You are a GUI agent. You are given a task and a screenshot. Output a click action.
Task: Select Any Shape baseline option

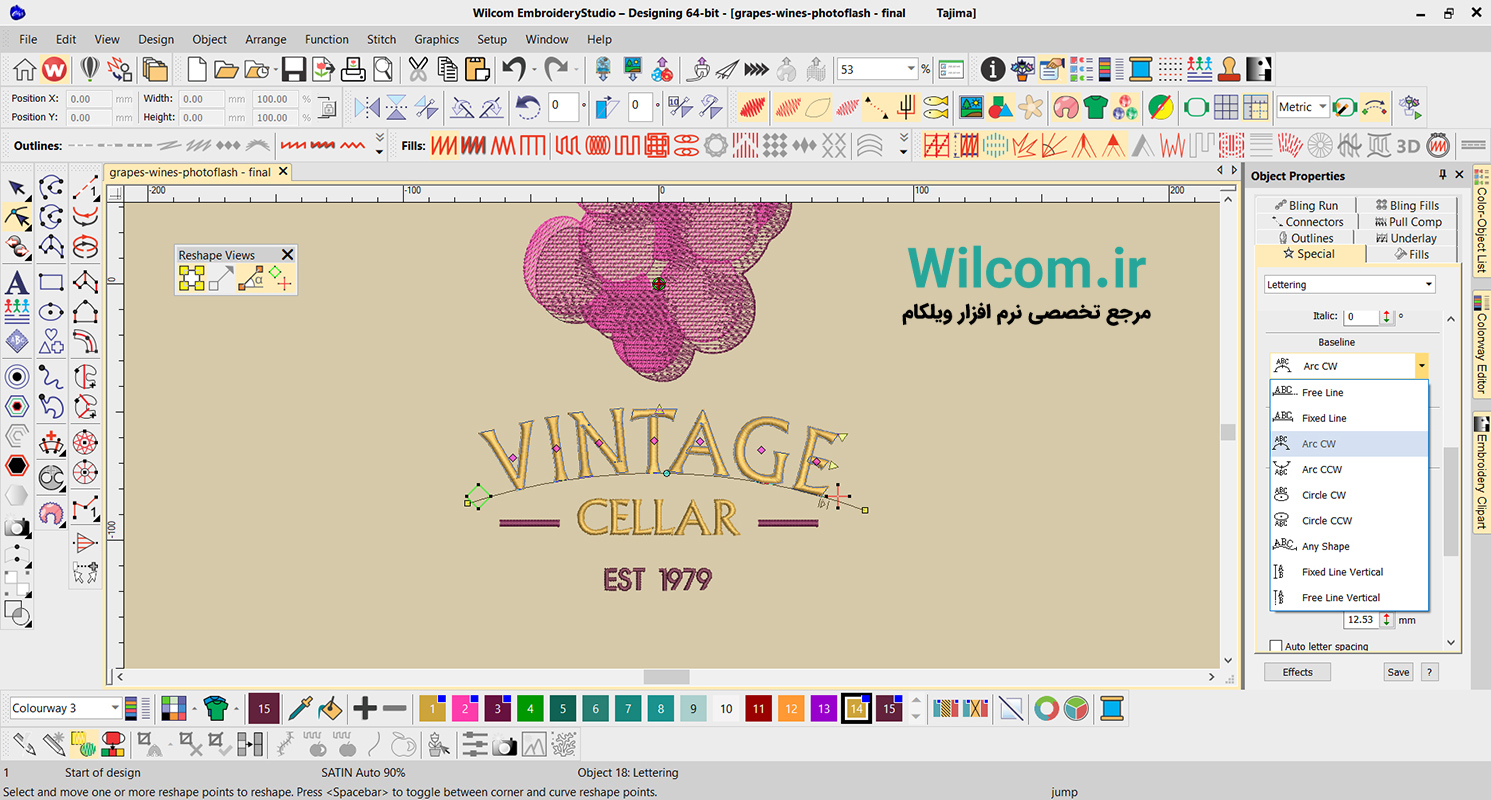1349,546
